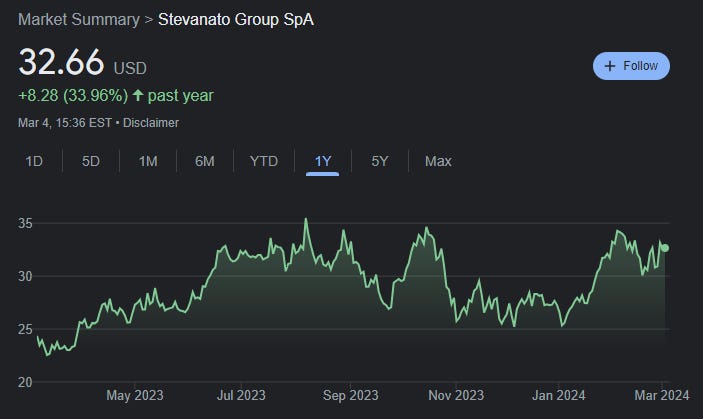703x419 pixels.
Task: Click the 32.66 price value
Action: 61,62
